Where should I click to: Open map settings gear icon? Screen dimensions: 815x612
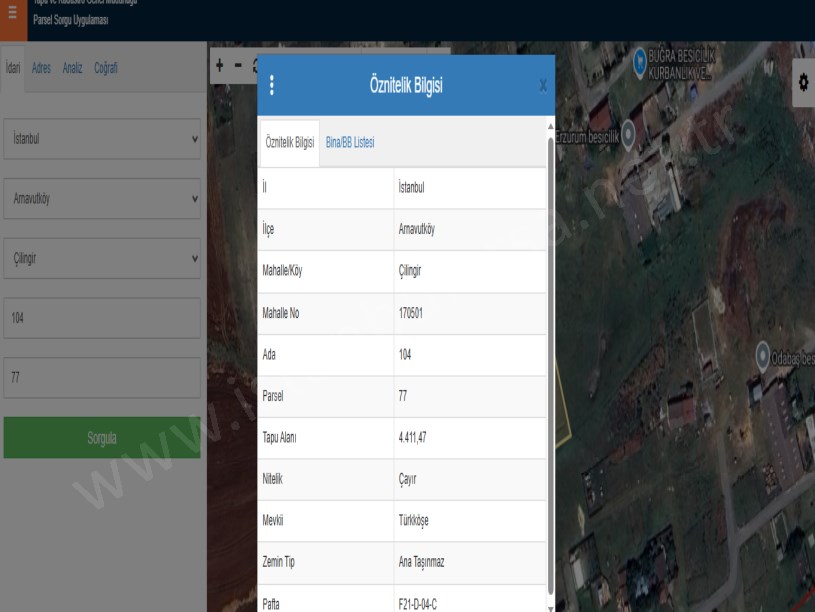coord(803,84)
